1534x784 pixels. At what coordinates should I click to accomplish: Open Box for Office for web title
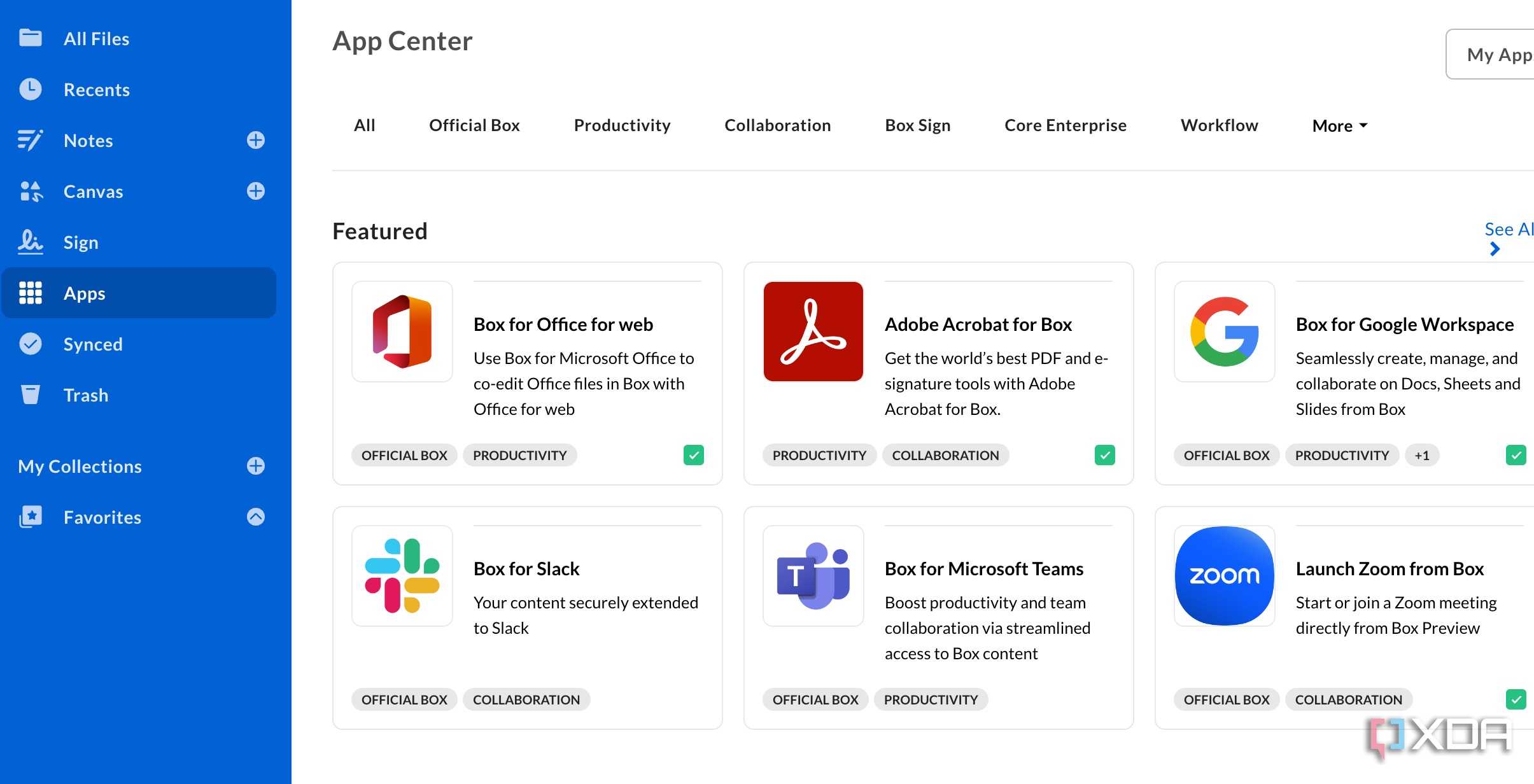(563, 325)
